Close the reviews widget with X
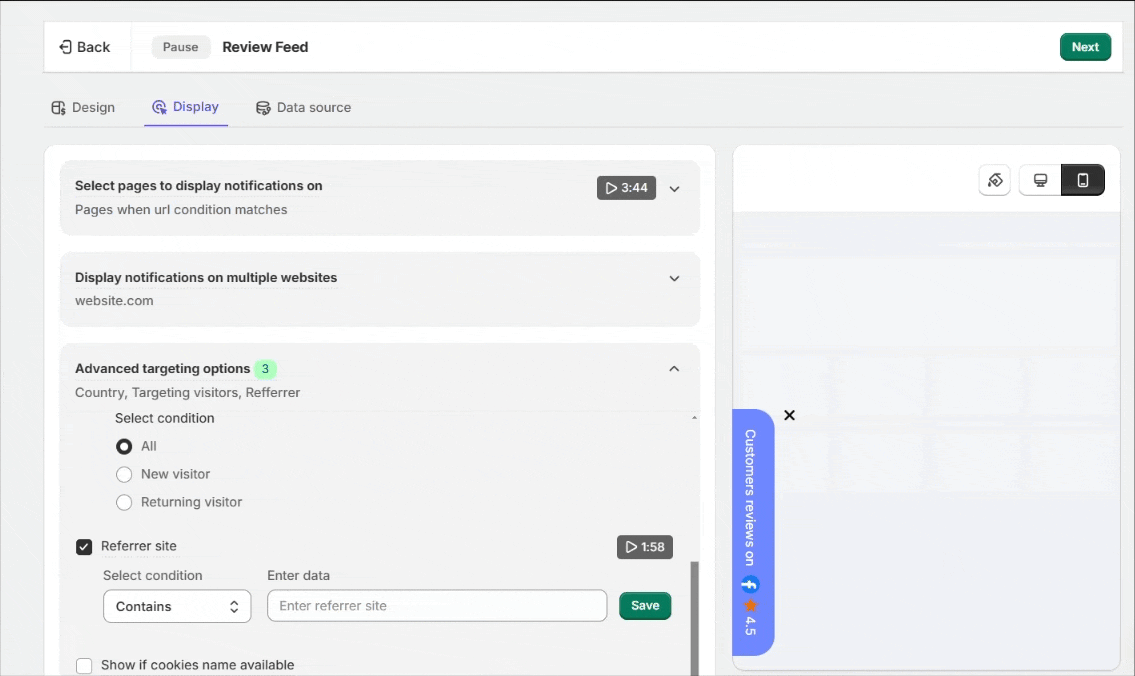This screenshot has width=1135, height=676. [789, 415]
